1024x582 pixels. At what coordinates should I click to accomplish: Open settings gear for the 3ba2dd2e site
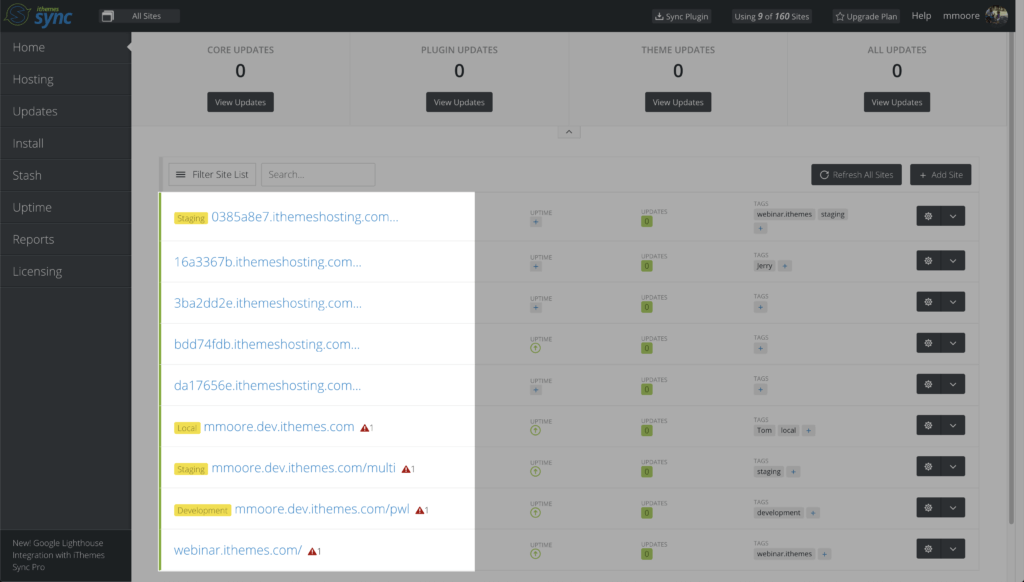click(928, 302)
